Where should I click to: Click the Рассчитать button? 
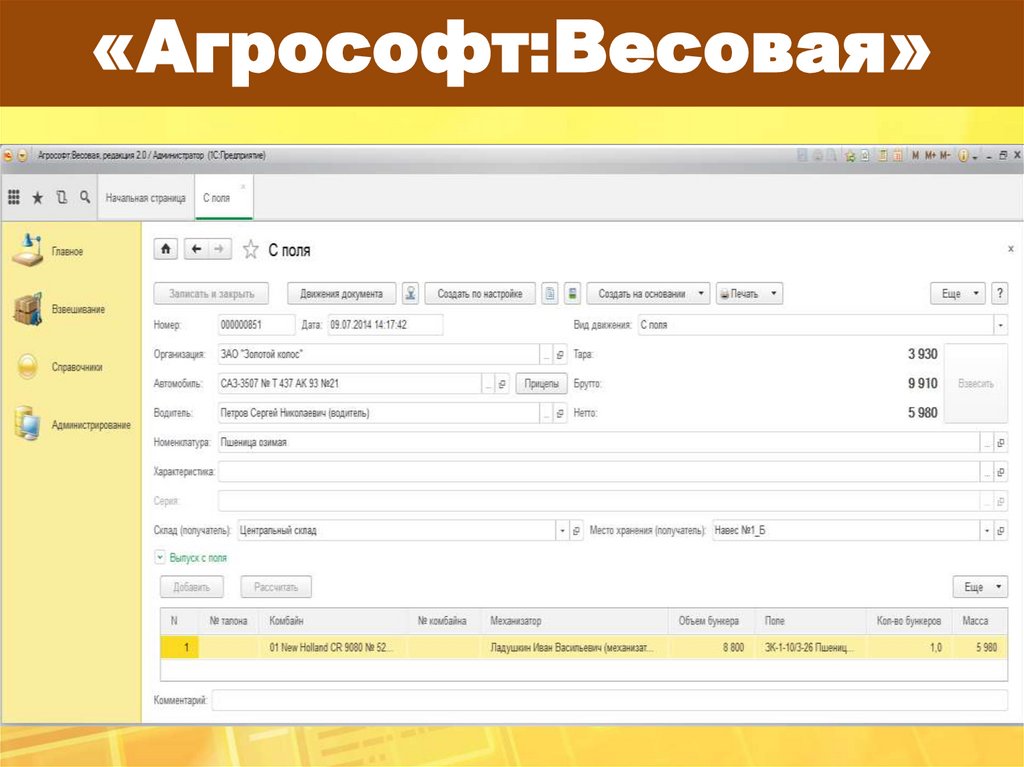pos(276,587)
